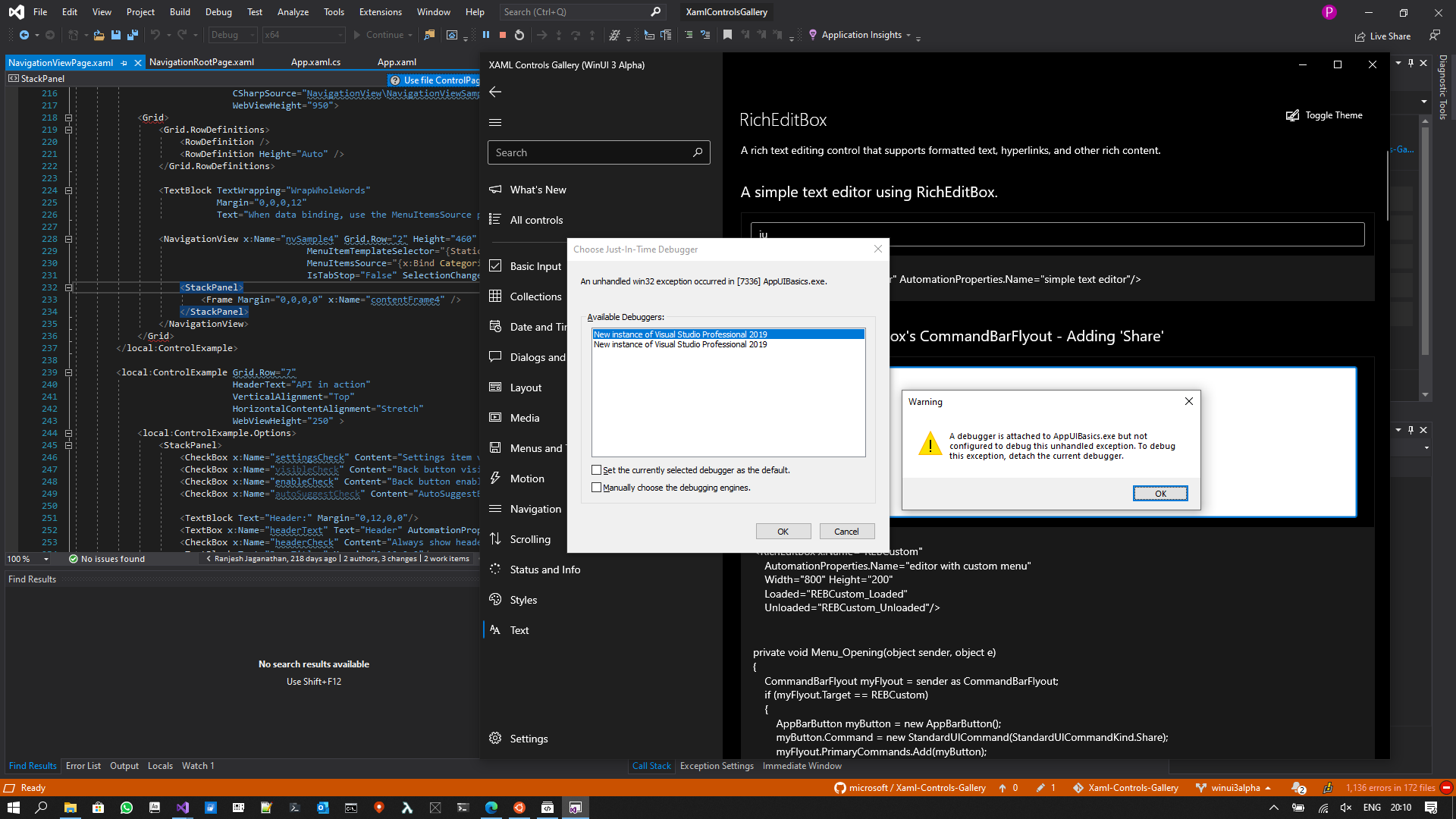Open the Extensions menu
This screenshot has width=1456, height=819.
point(380,11)
